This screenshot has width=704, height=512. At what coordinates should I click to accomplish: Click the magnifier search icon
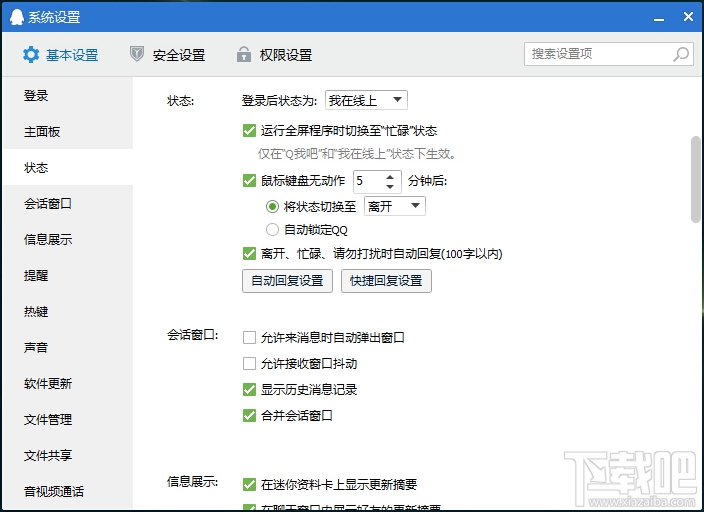click(x=681, y=54)
